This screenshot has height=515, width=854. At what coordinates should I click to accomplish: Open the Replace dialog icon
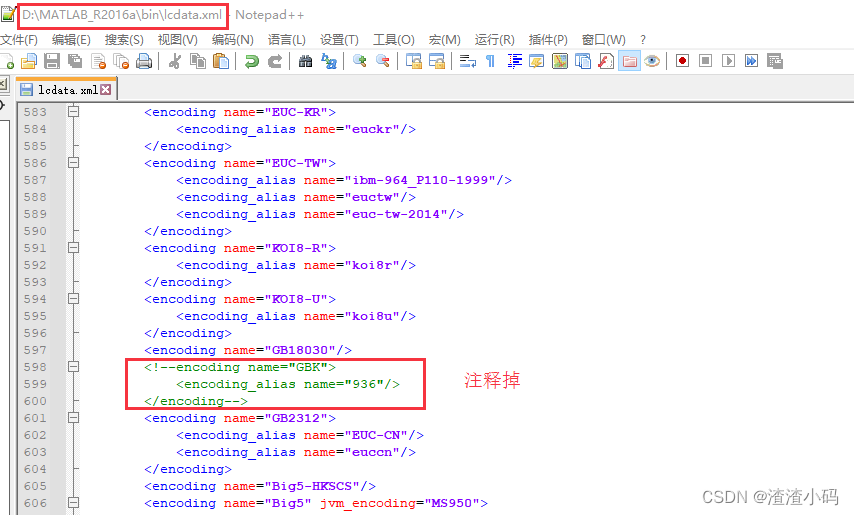[x=328, y=61]
